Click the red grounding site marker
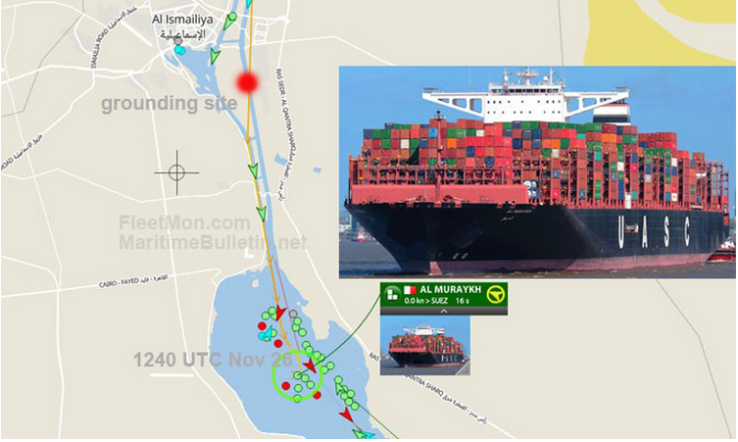 [x=248, y=82]
